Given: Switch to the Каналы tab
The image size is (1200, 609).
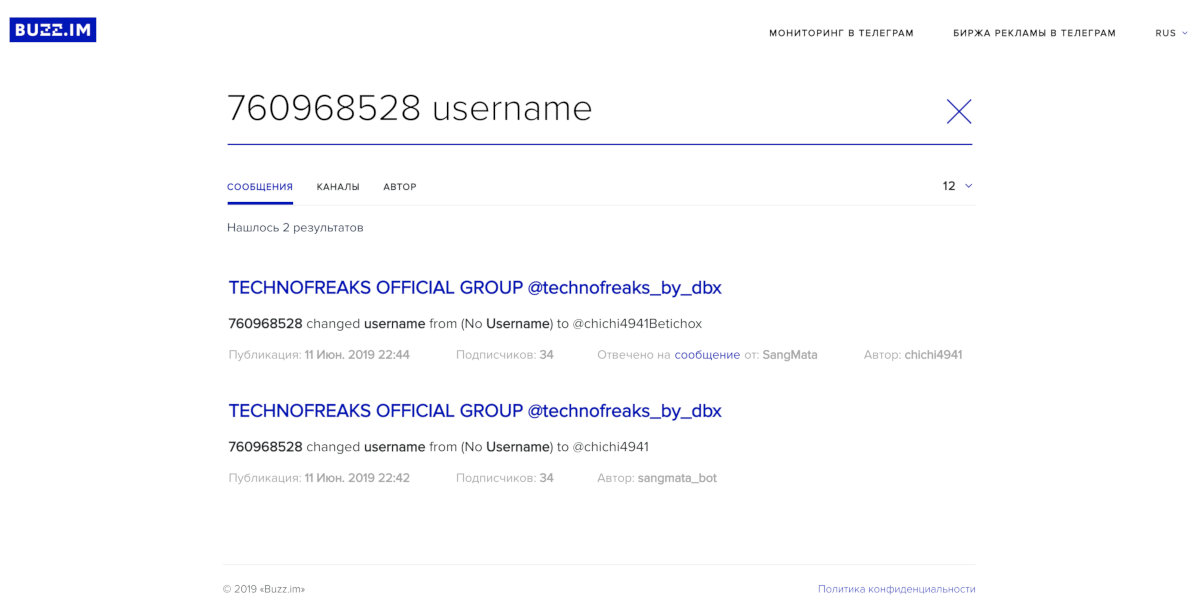Looking at the screenshot, I should point(338,187).
